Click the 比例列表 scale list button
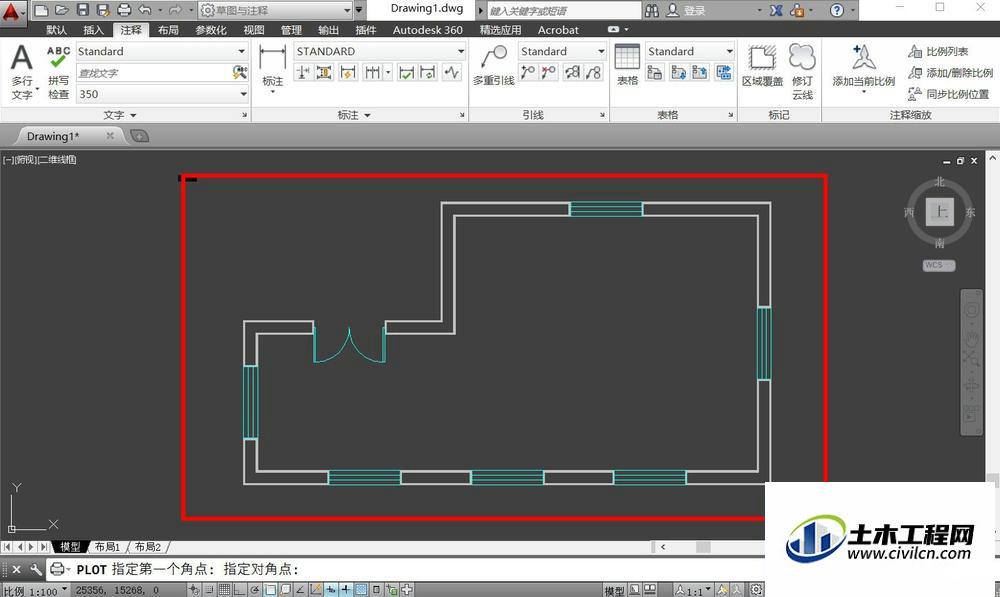1000x597 pixels. [938, 52]
